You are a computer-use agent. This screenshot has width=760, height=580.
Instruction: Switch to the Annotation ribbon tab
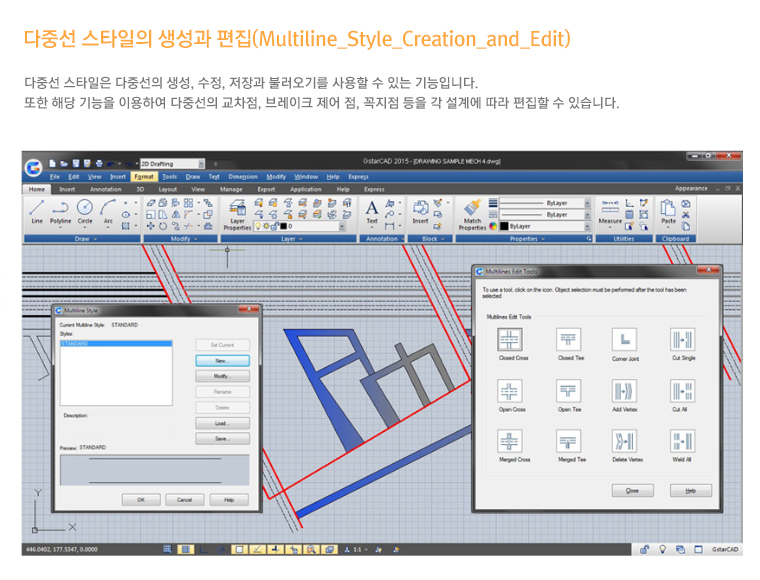(x=105, y=188)
